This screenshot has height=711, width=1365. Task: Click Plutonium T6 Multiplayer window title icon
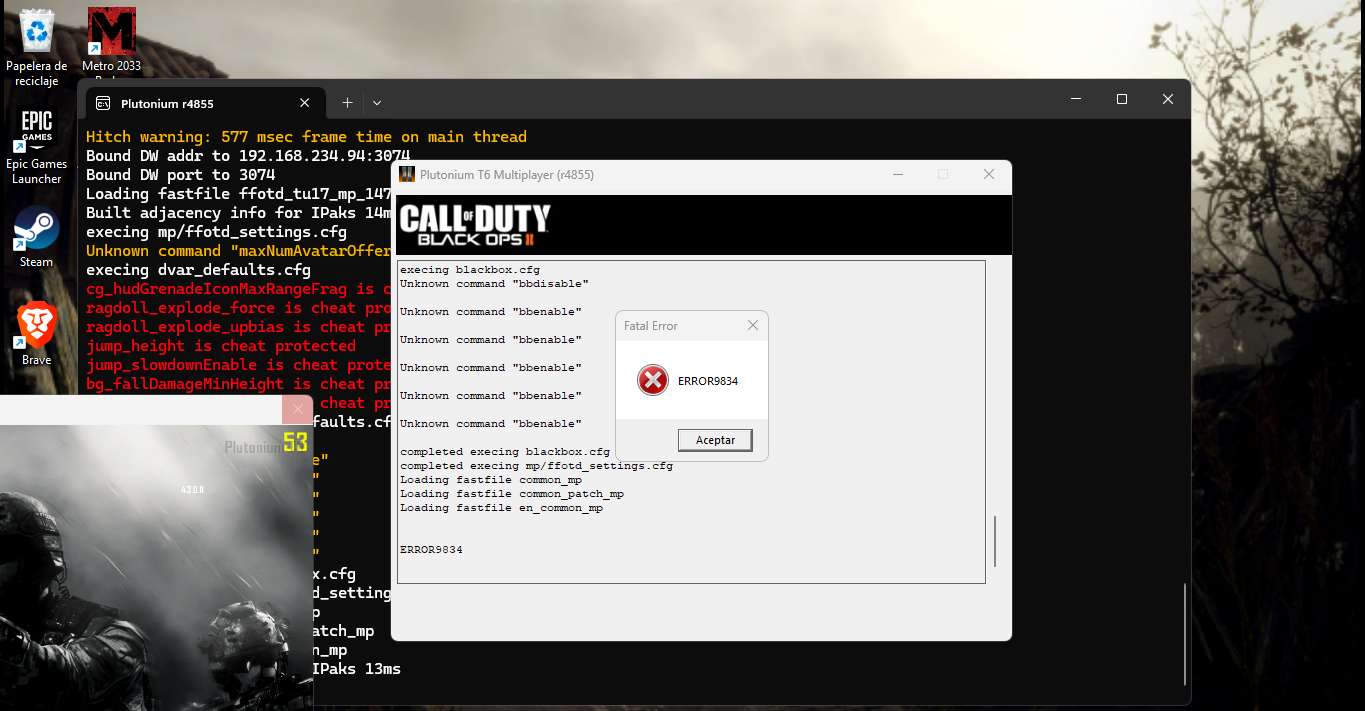[x=407, y=174]
